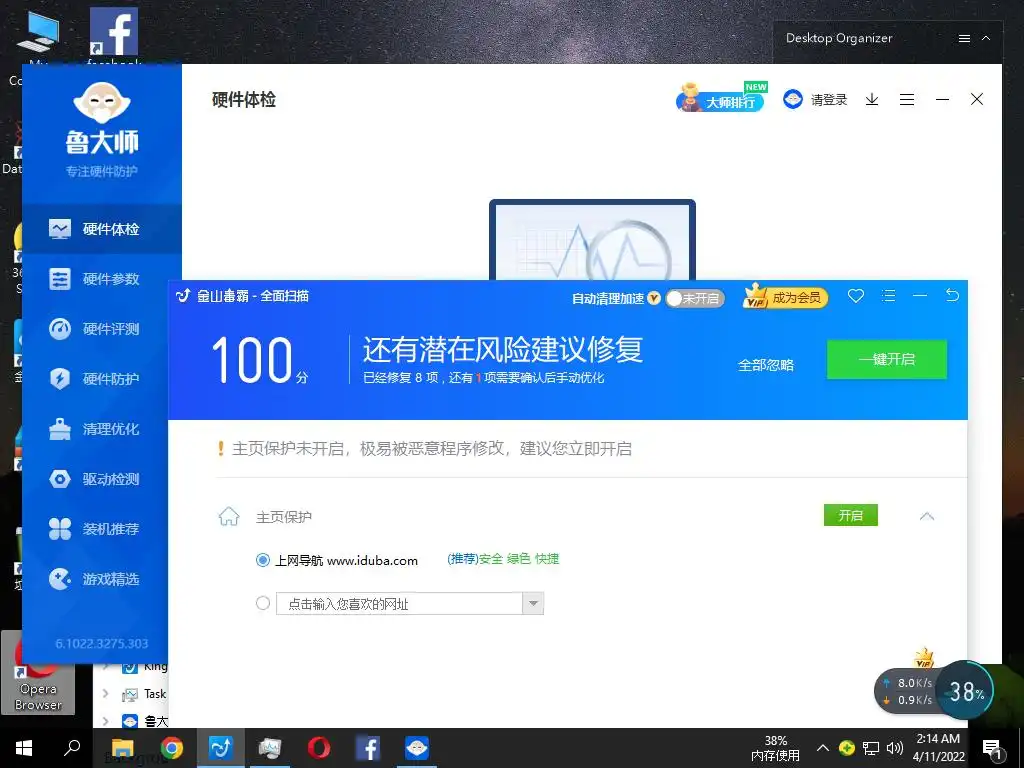Open Opera from the taskbar
The image size is (1024, 768).
coord(319,748)
